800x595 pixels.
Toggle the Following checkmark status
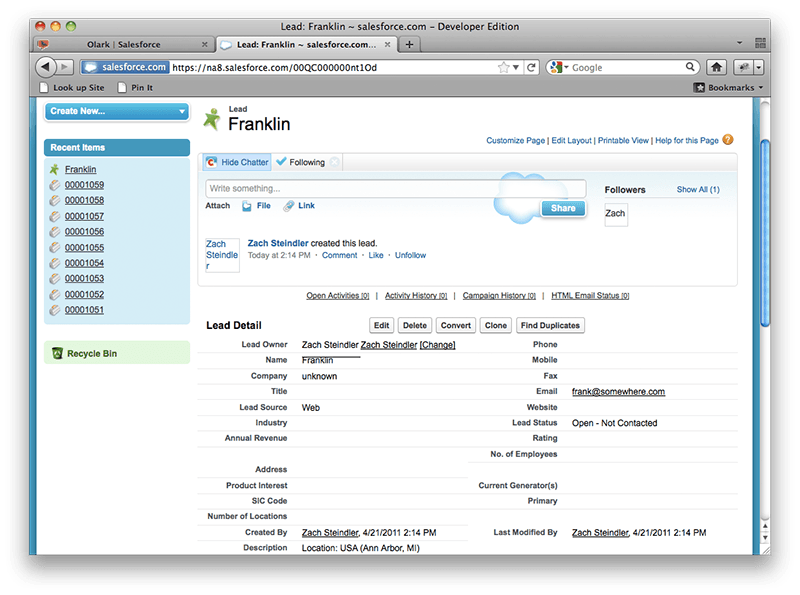click(x=282, y=162)
